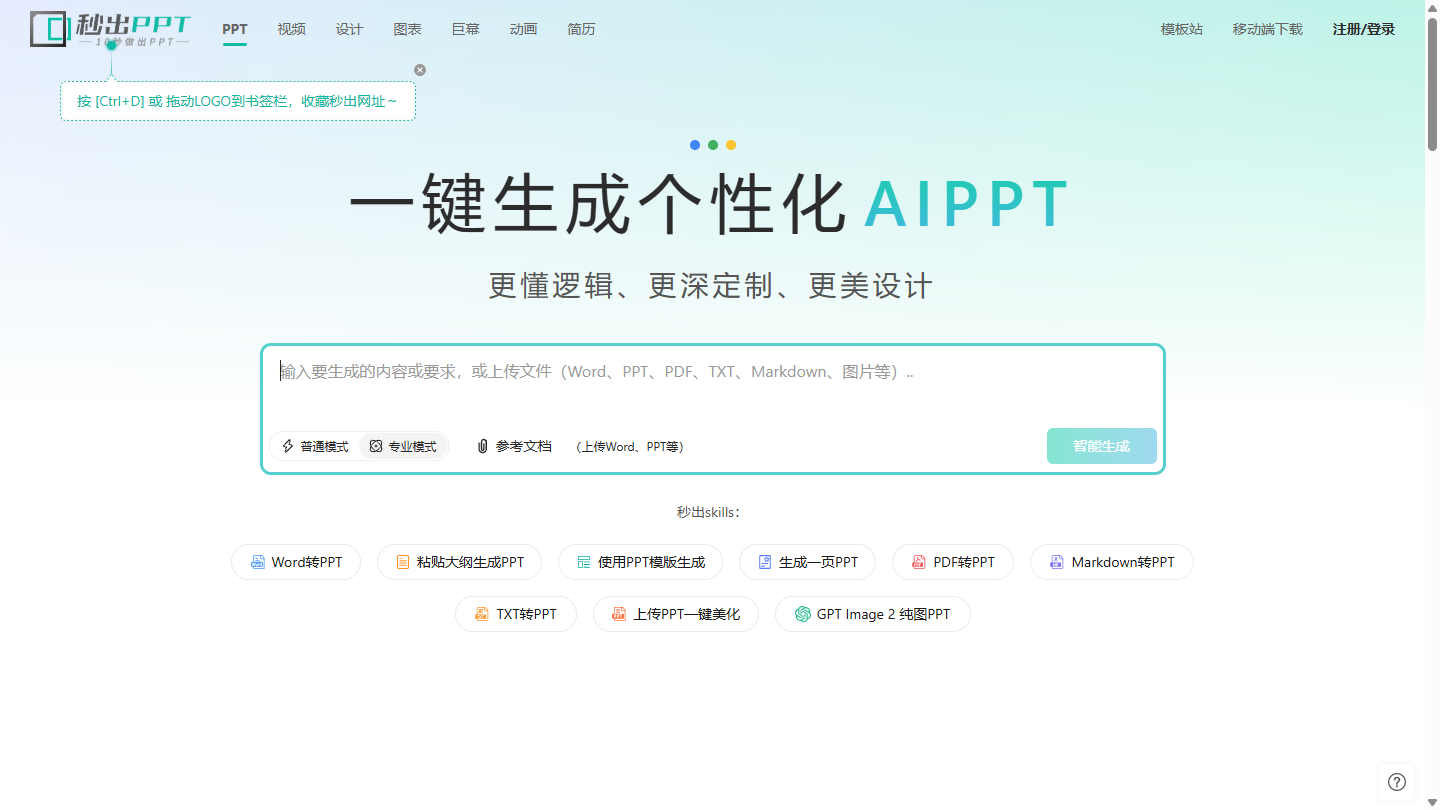Open the 设计 navigation tab
1440x810 pixels.
point(350,29)
